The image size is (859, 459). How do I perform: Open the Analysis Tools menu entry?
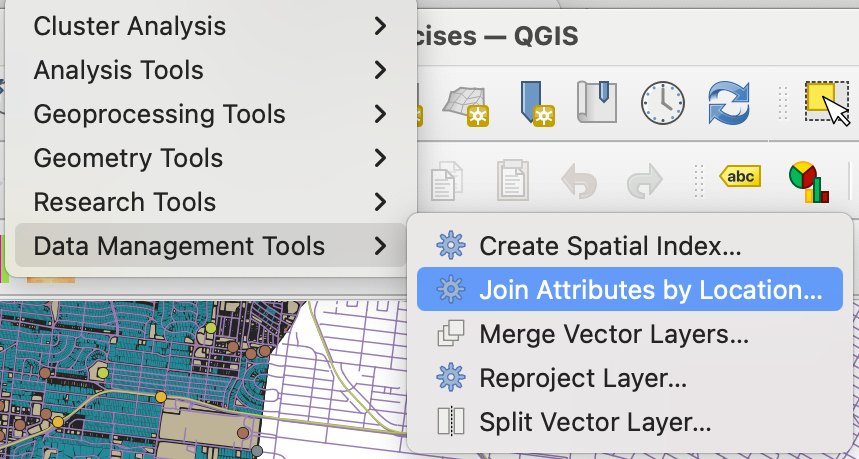coord(119,70)
